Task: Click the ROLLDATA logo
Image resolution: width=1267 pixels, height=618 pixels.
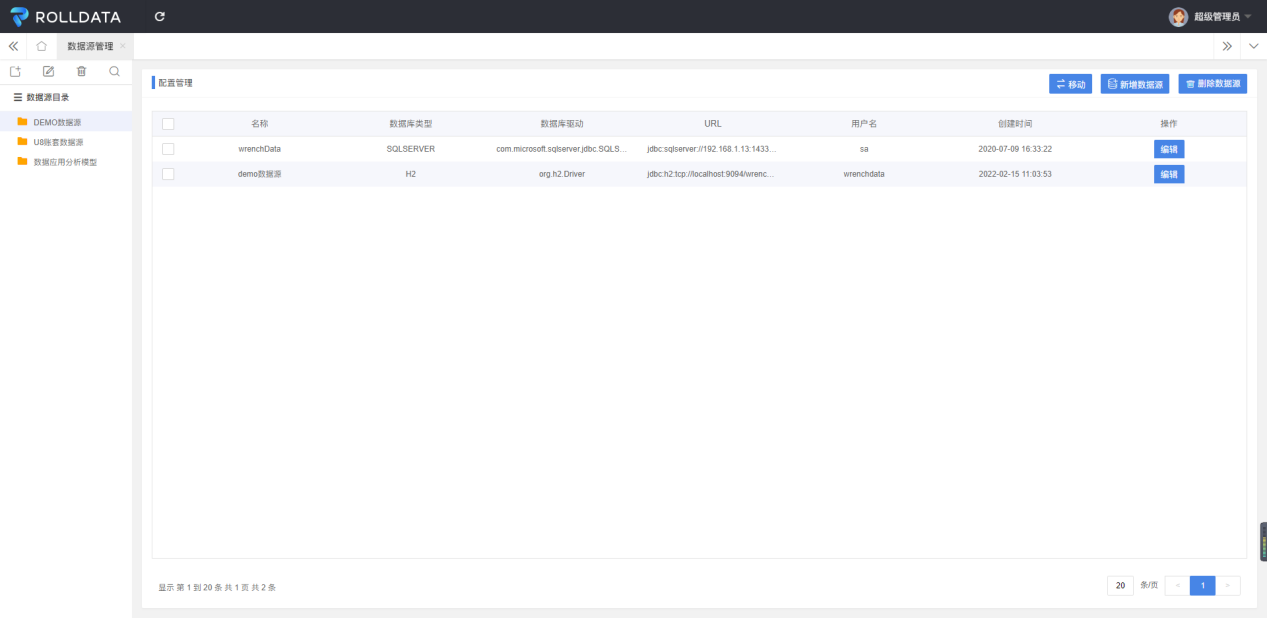Action: tap(66, 16)
